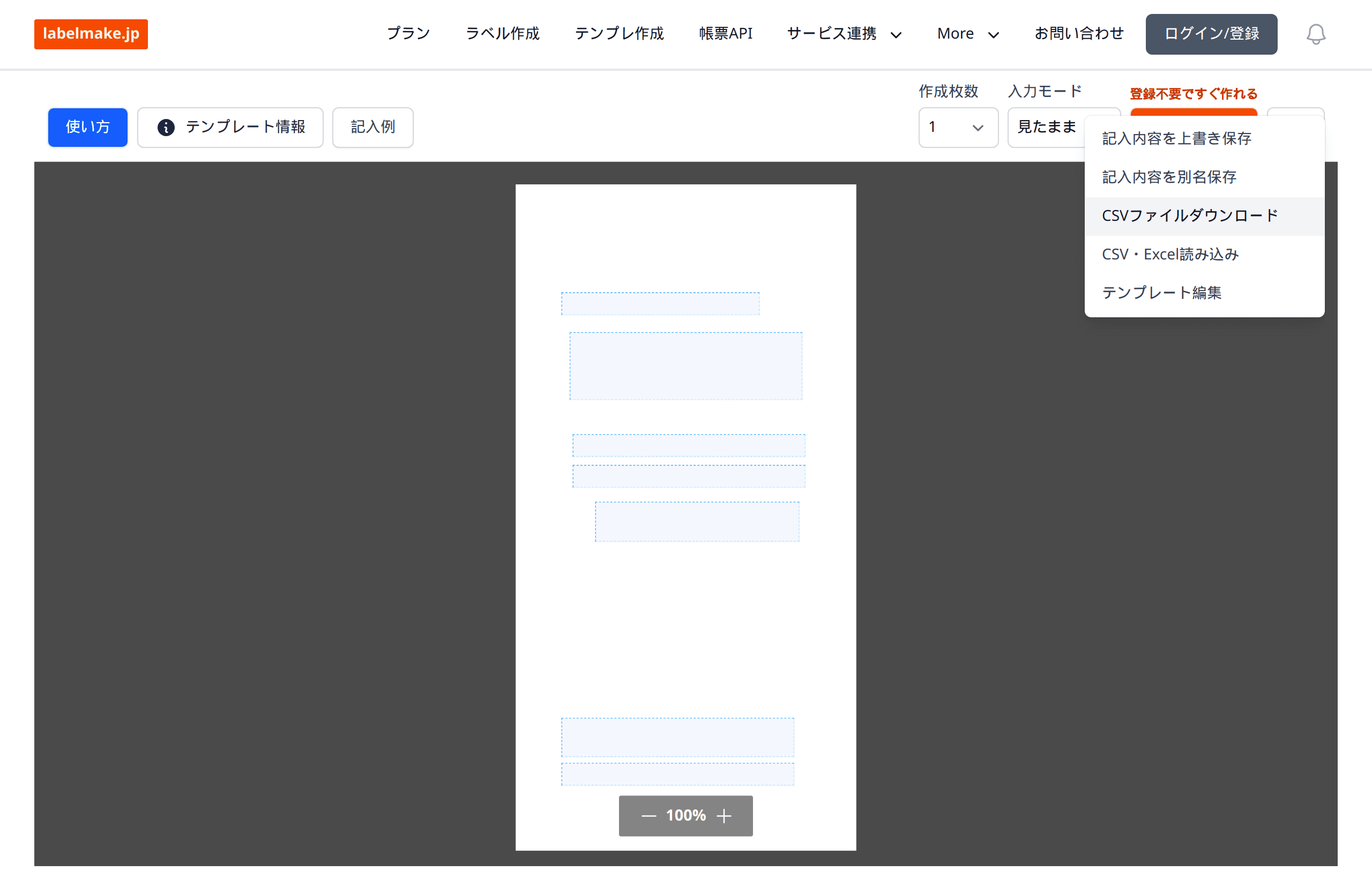Open テンプレ作成 in navigation
Viewport: 1372px width, 879px height.
point(618,34)
